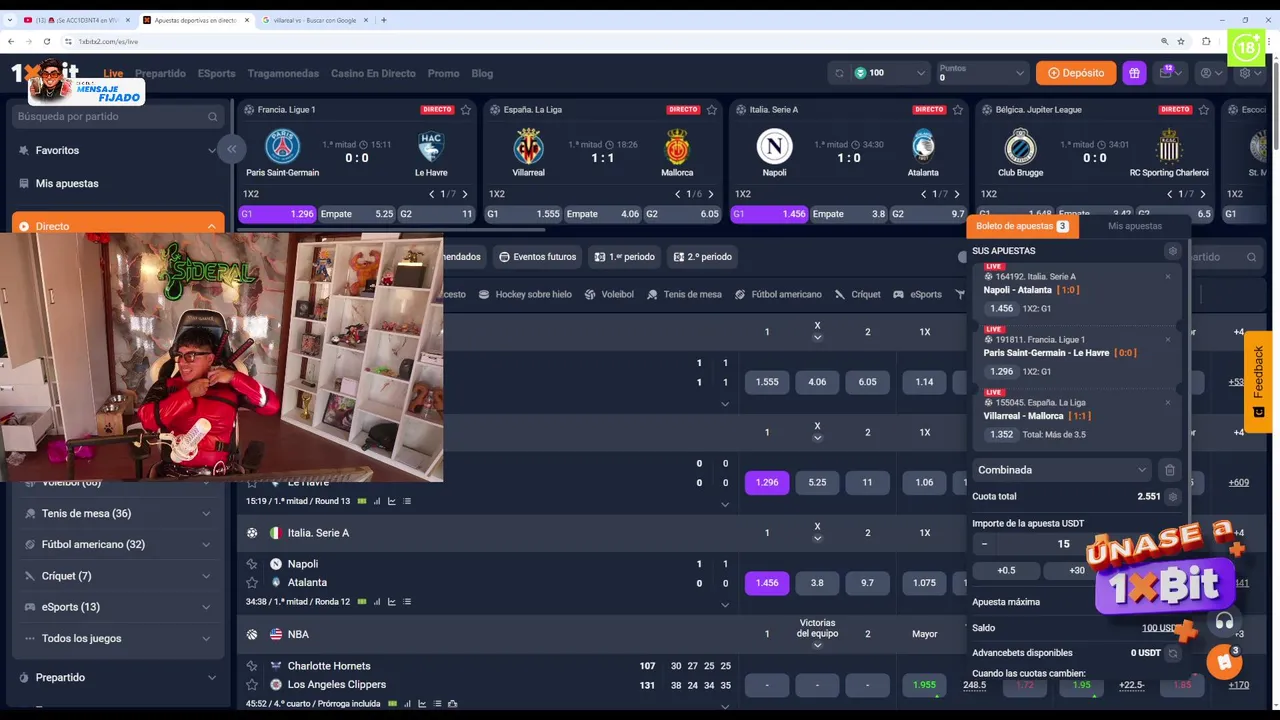Open the Live top menu
Viewport: 1280px width, 720px height.
[113, 73]
